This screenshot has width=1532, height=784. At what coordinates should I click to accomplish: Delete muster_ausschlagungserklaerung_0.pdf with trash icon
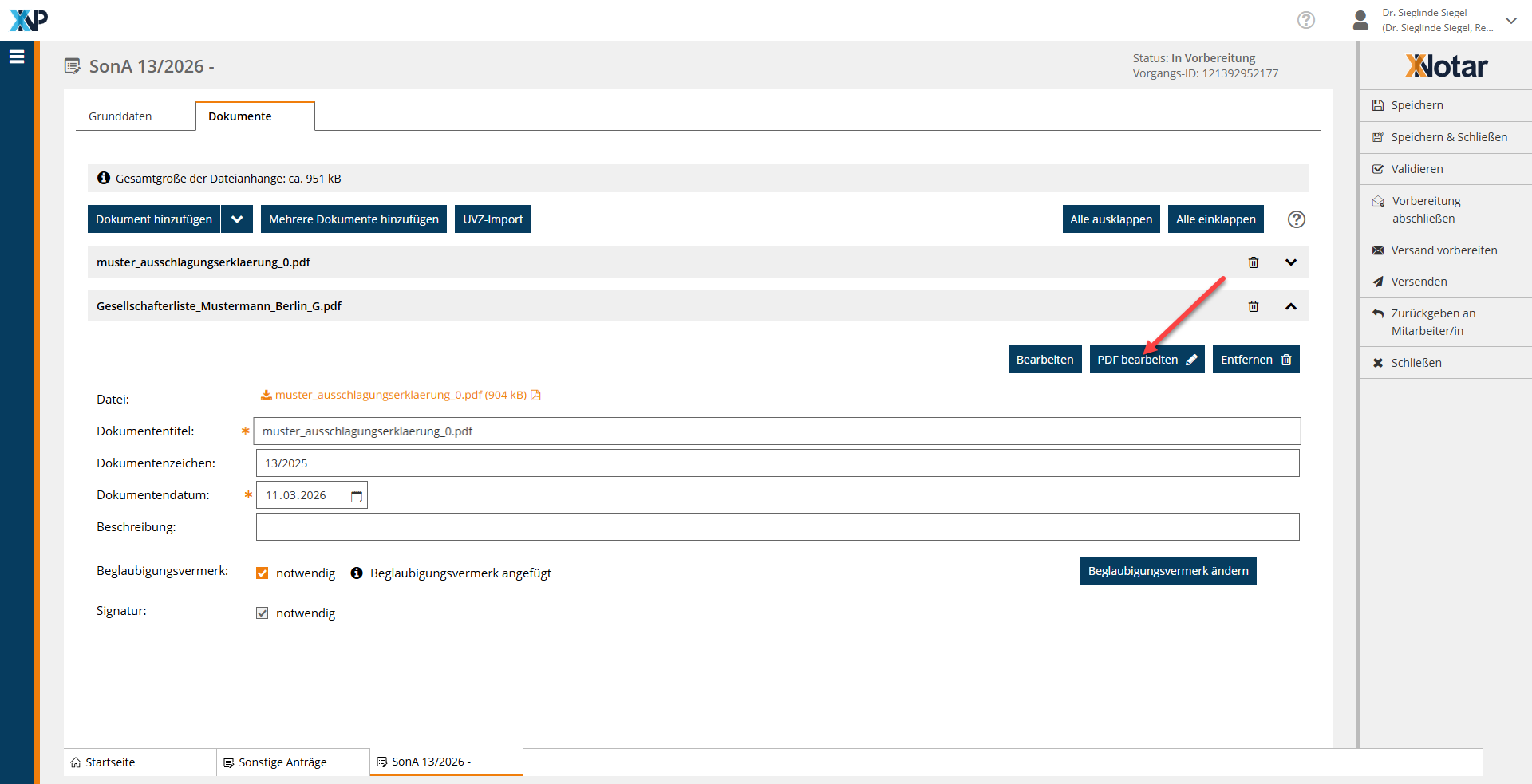[x=1253, y=262]
